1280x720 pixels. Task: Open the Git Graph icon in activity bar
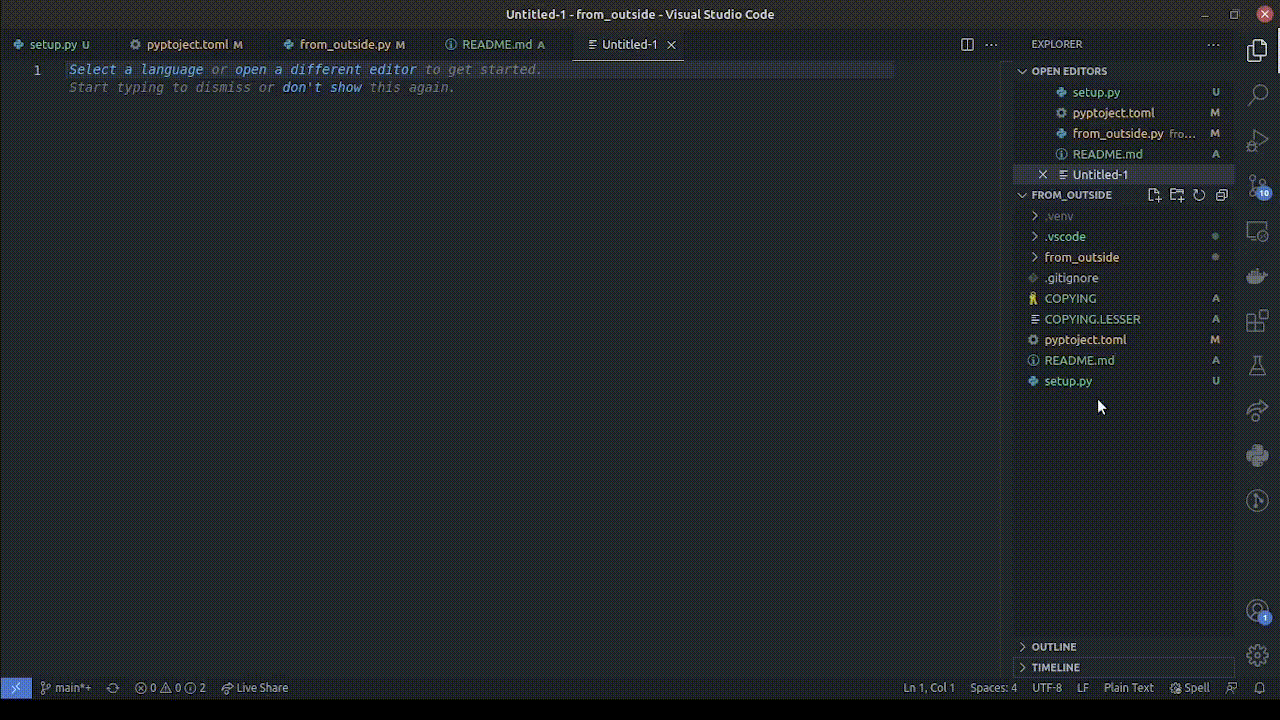tap(1257, 501)
